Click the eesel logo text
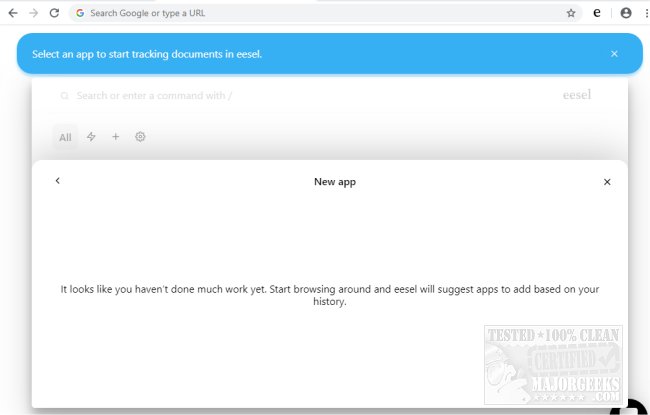650x415 pixels. (x=577, y=95)
